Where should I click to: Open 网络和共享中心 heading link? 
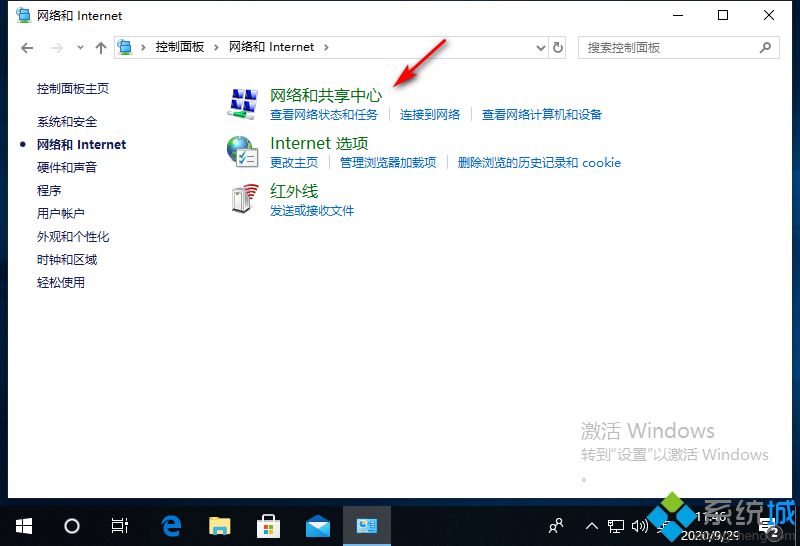click(326, 95)
